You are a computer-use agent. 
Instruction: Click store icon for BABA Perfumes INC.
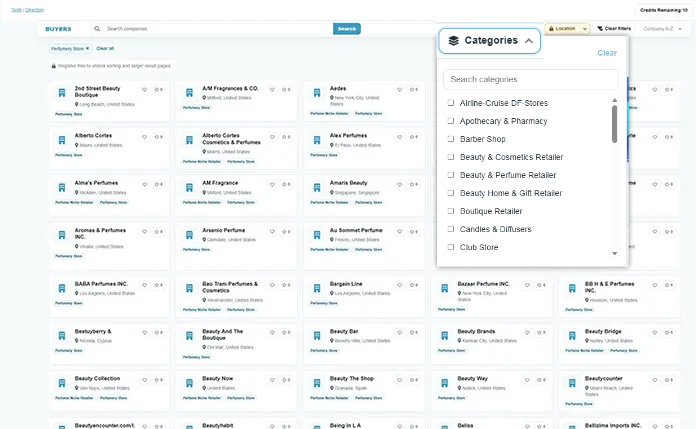(62, 288)
